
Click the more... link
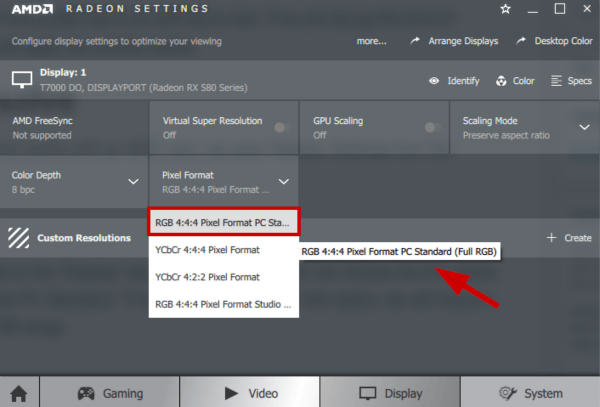(372, 41)
